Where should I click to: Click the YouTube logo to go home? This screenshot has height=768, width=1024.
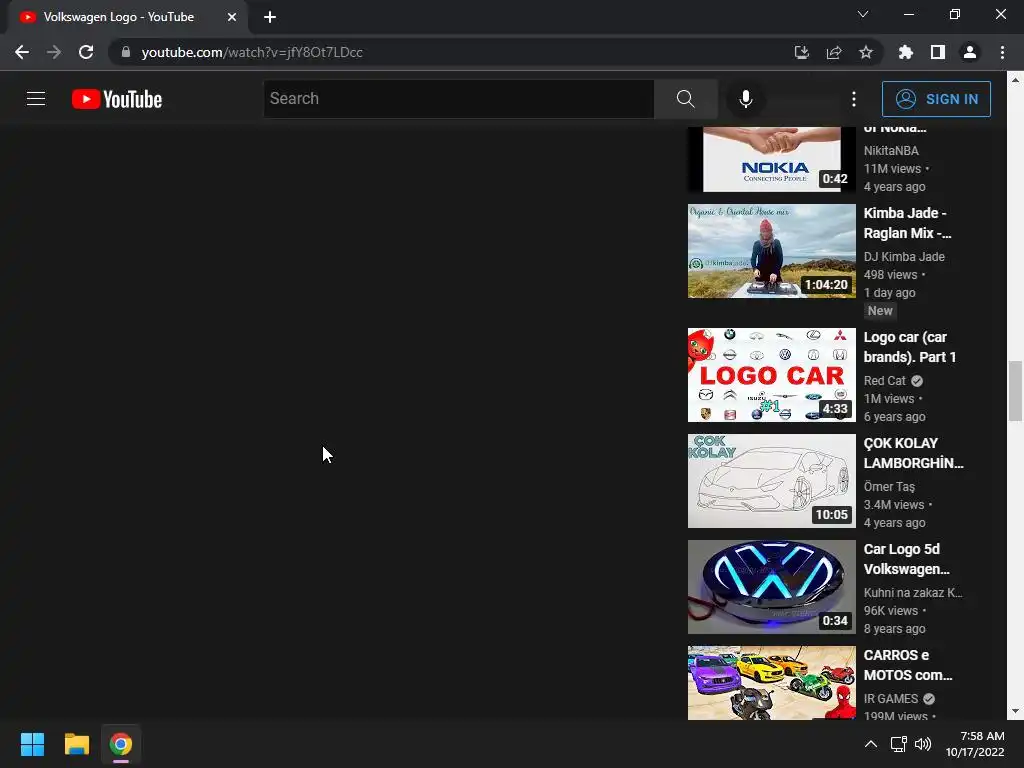(117, 99)
